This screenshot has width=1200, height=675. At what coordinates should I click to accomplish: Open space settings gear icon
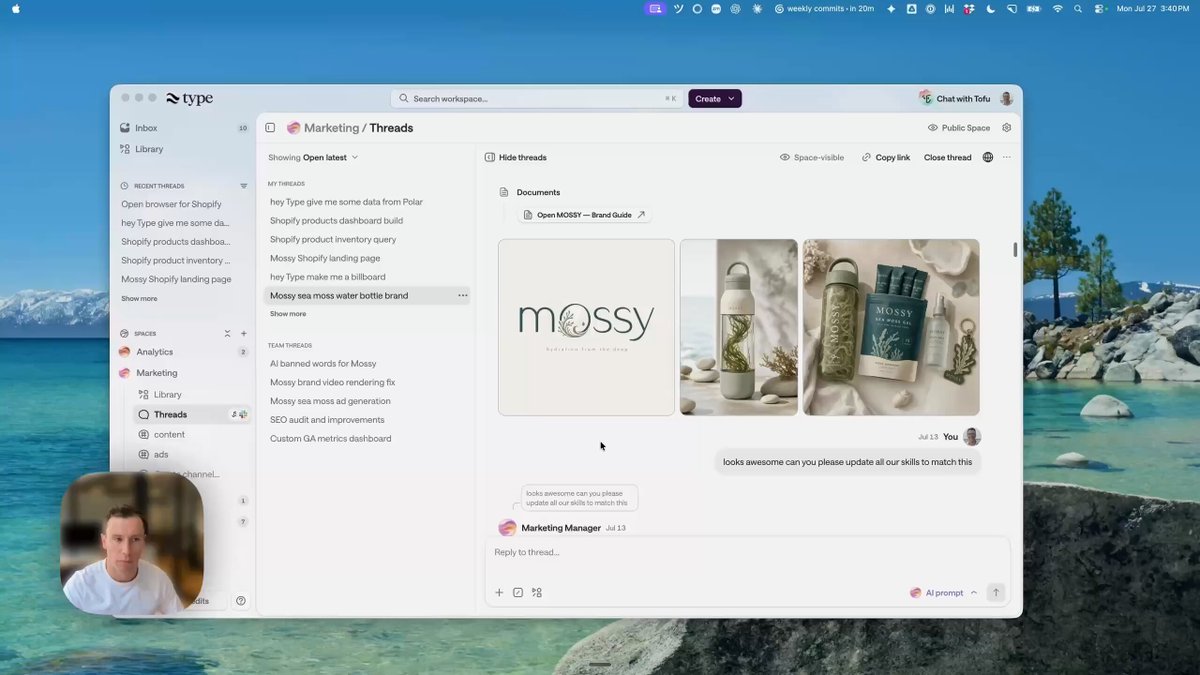(x=1007, y=128)
